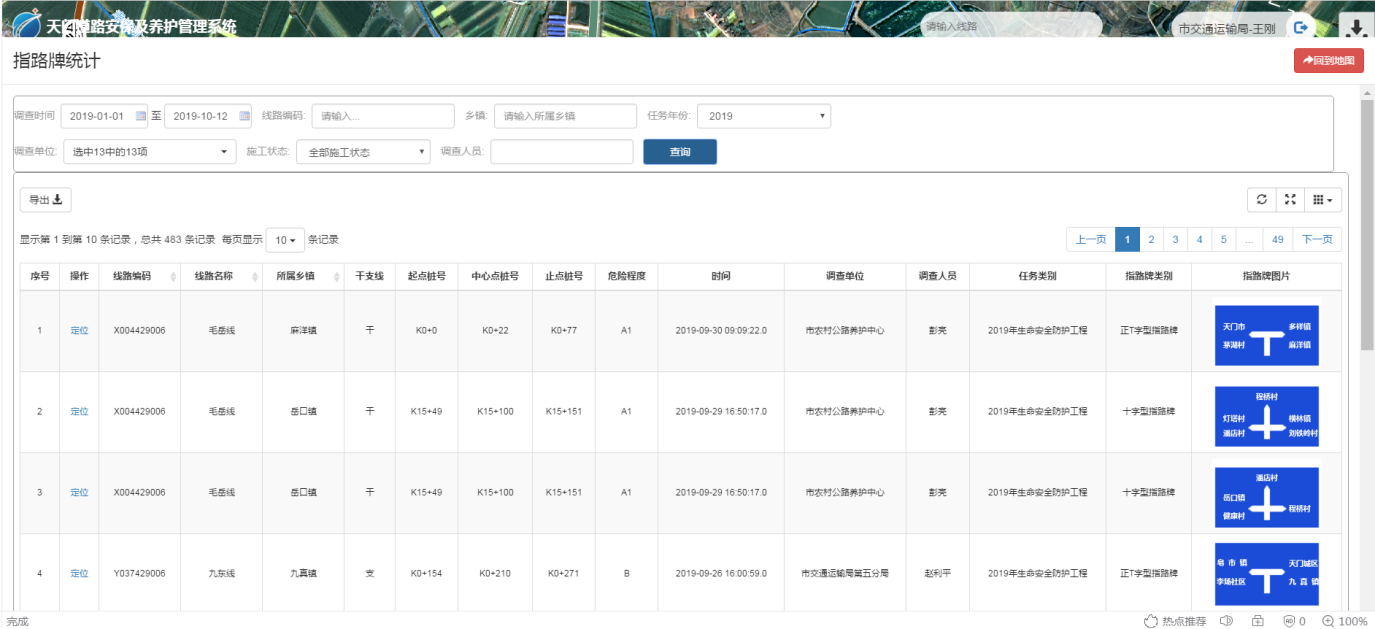Click the 热点推荐 icon in status bar

click(x=1151, y=621)
